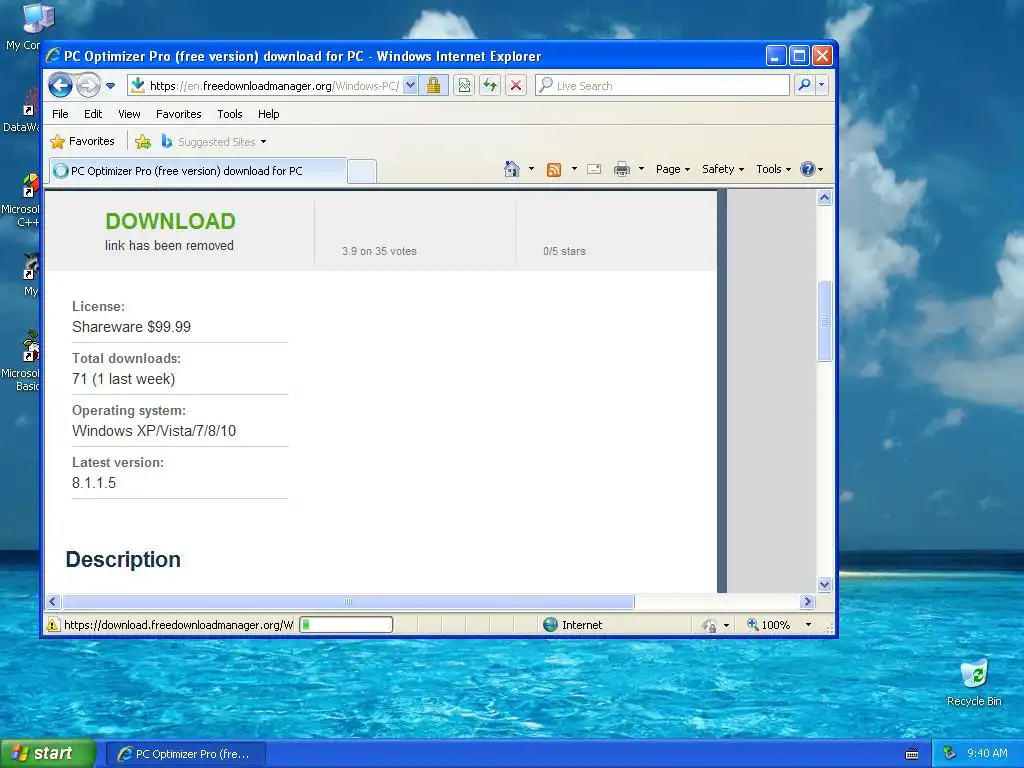Screen dimensions: 1024x768
Task: Click the Internet zone globe icon
Action: coord(551,625)
